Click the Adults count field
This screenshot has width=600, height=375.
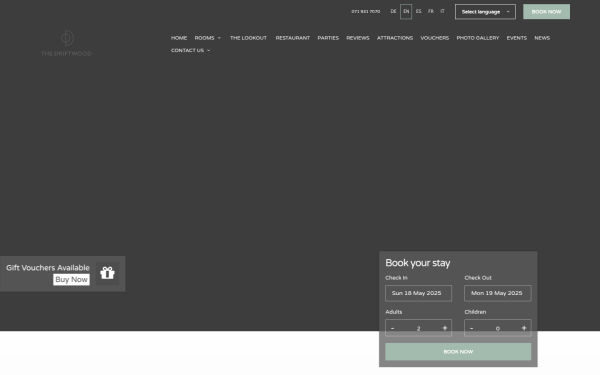[419, 328]
